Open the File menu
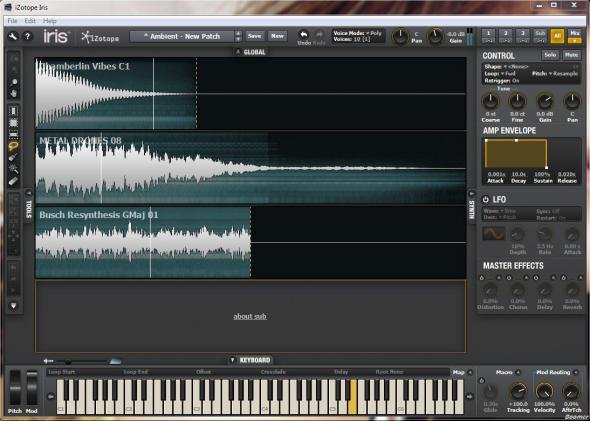 coord(12,21)
